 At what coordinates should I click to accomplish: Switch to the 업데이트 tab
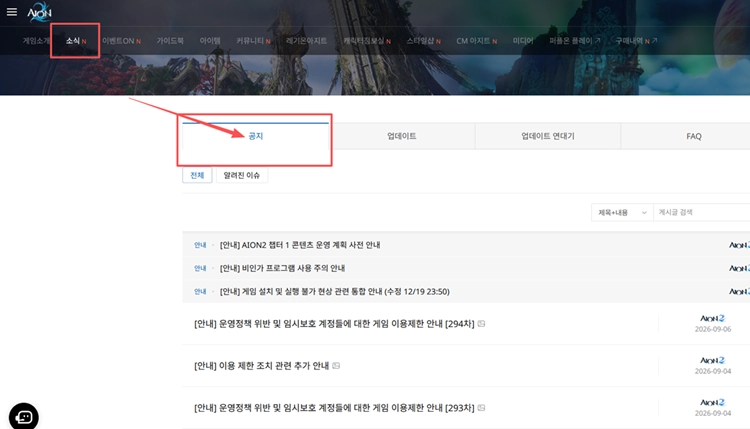[402, 136]
